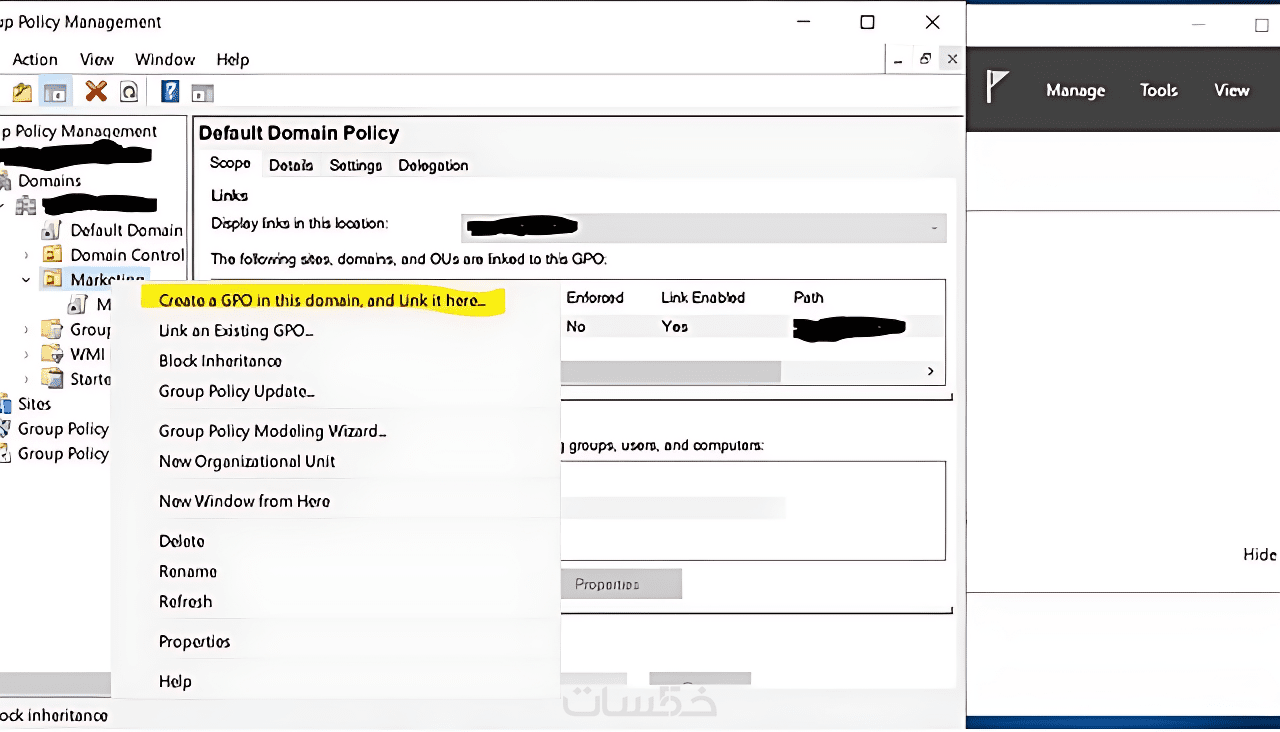Open Properties from the context menu
The height and width of the screenshot is (732, 1280).
(194, 641)
